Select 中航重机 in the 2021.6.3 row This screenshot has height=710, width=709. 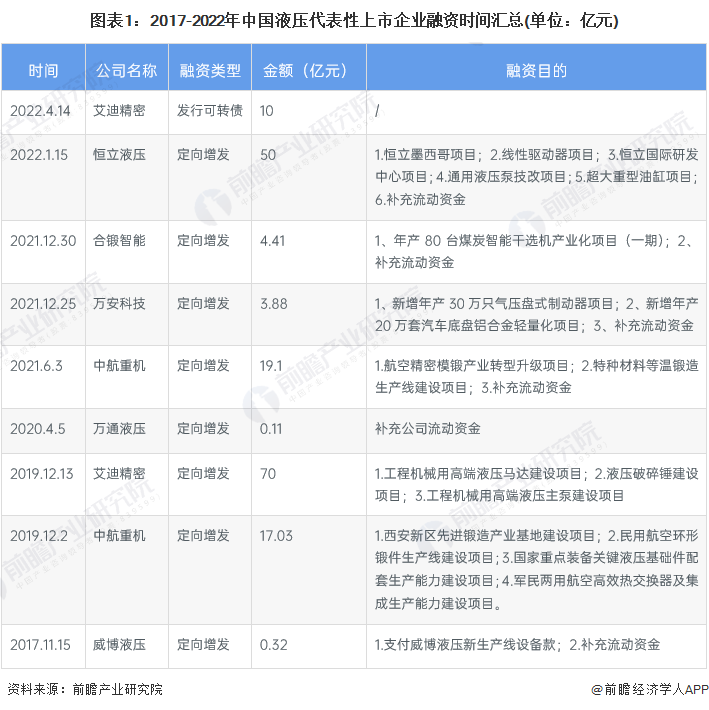(x=120, y=365)
